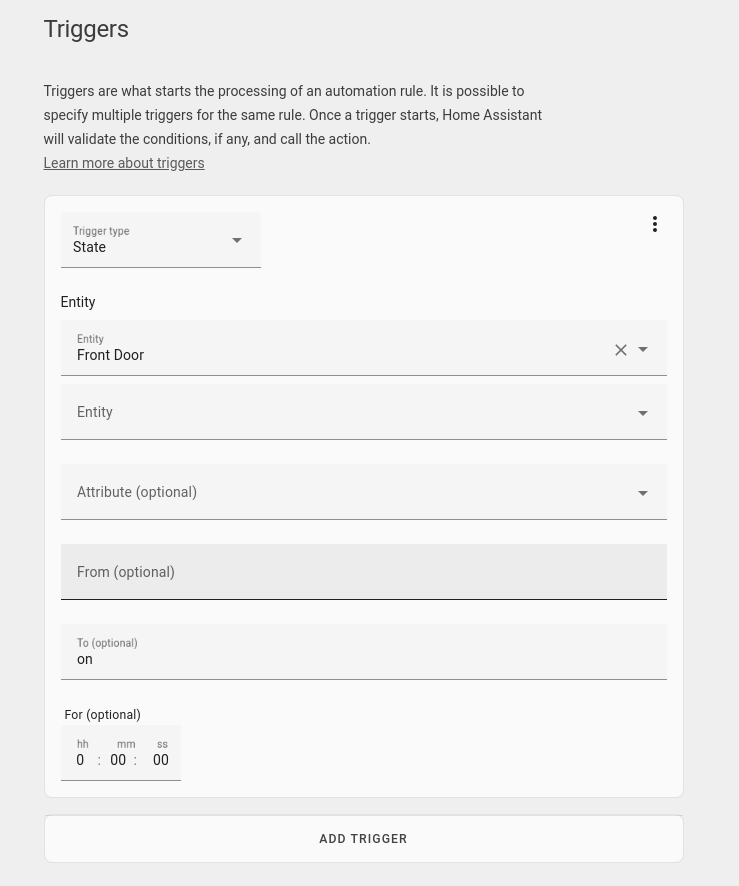Click the Front Door entity text

point(110,355)
